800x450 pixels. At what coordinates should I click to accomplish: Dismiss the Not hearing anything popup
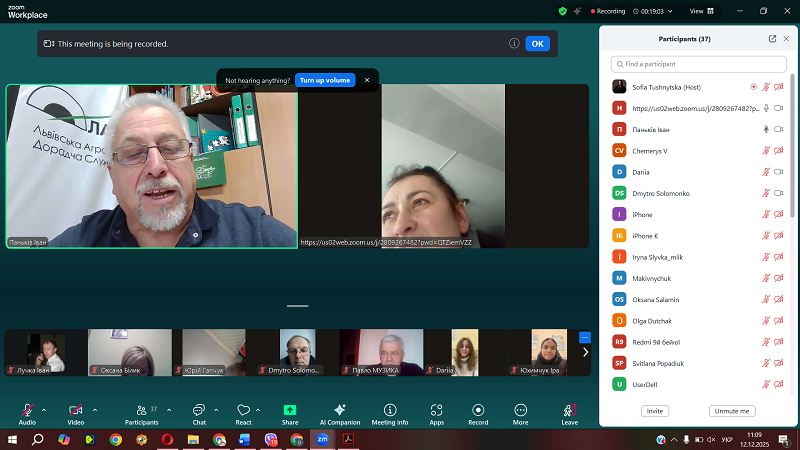coord(367,80)
